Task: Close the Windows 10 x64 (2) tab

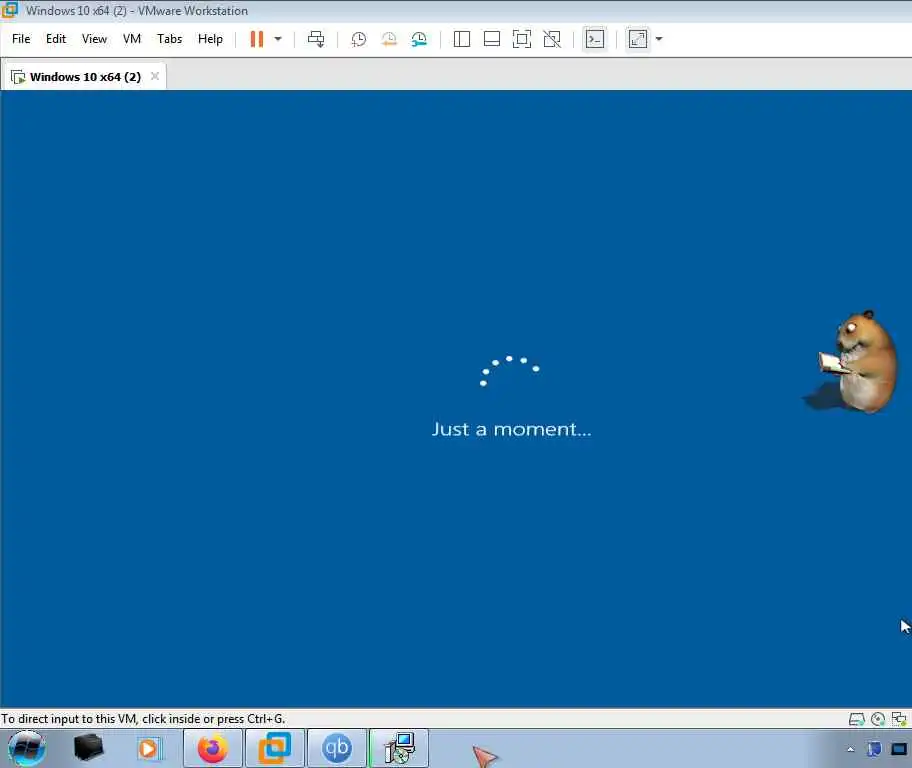Action: tap(155, 76)
